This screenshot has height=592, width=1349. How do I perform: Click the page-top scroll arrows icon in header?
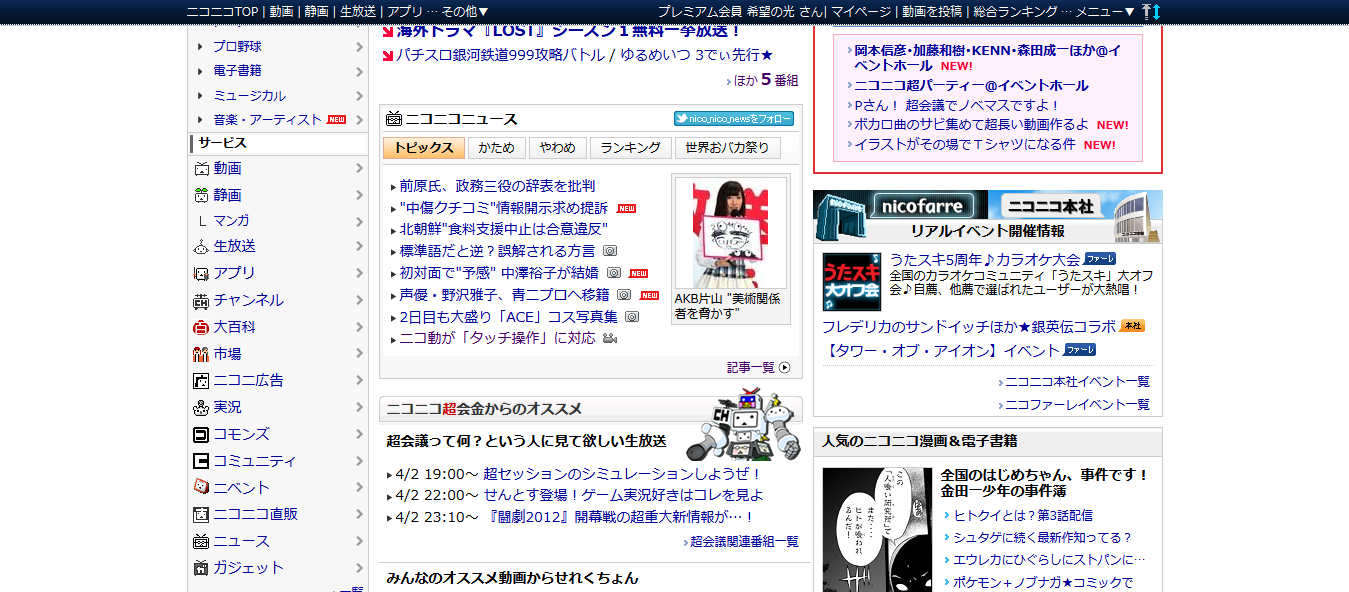[x=1151, y=11]
